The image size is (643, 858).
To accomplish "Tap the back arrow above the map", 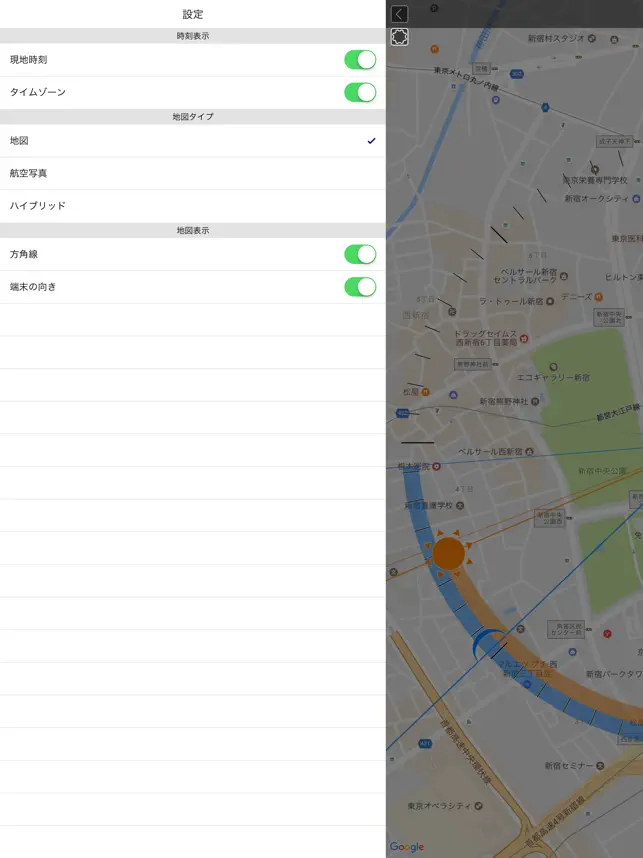I will [399, 14].
